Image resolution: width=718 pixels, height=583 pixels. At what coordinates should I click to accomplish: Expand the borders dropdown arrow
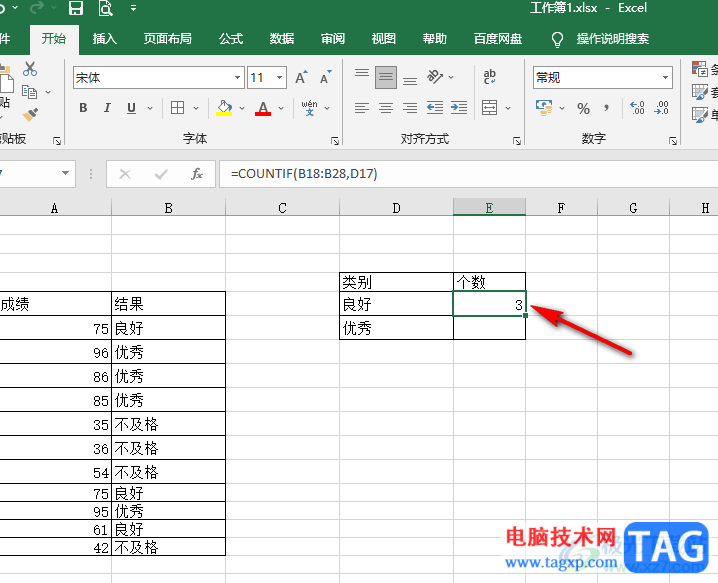[x=196, y=109]
